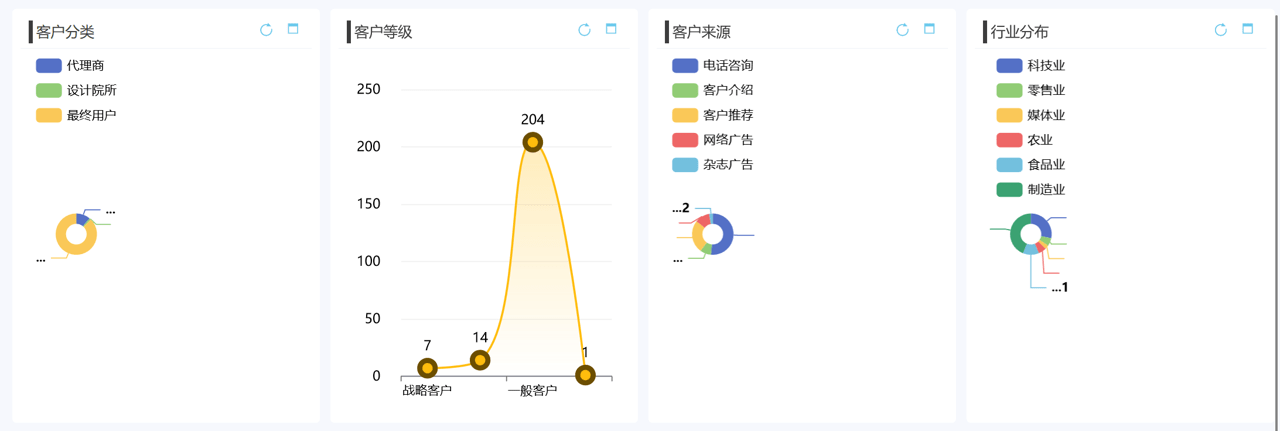The height and width of the screenshot is (431, 1280).
Task: Maximize the 行业分布 panel
Action: point(1247,29)
